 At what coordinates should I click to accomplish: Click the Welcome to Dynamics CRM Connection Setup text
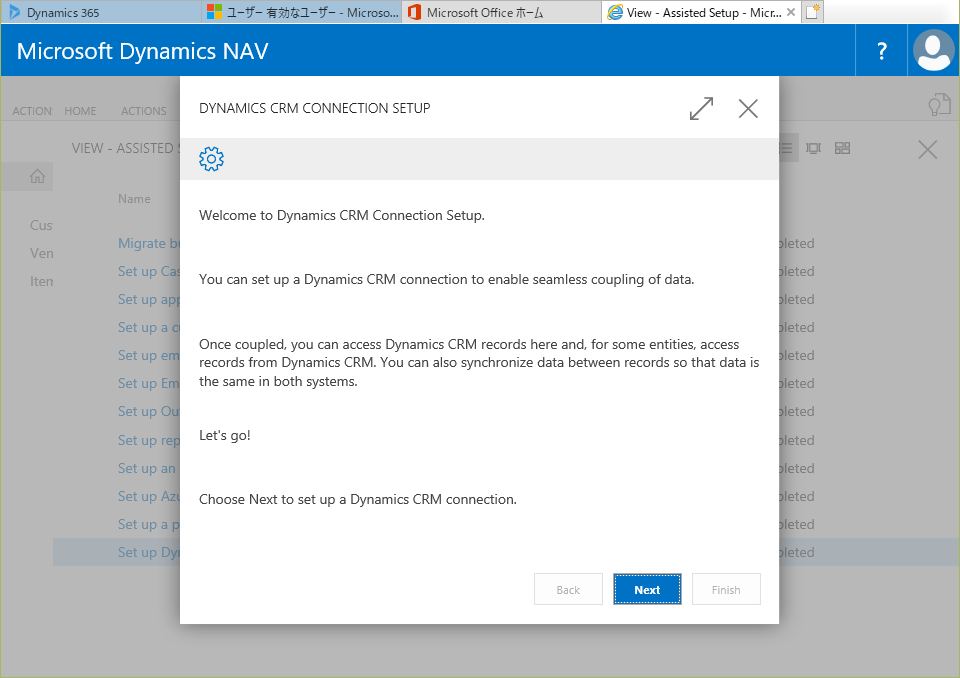pyautogui.click(x=342, y=216)
